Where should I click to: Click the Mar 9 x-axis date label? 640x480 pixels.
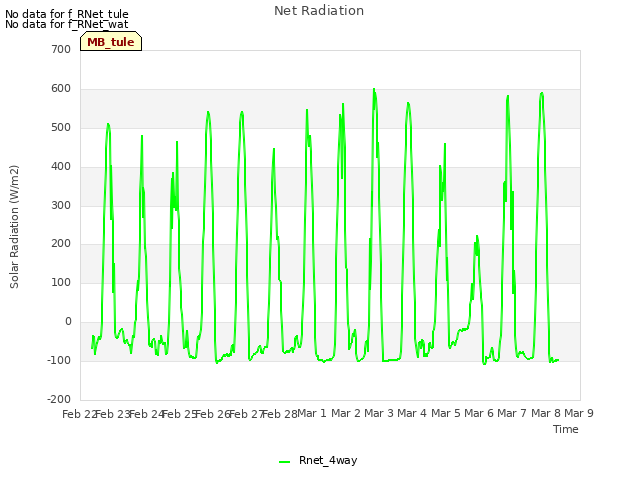pos(579,413)
